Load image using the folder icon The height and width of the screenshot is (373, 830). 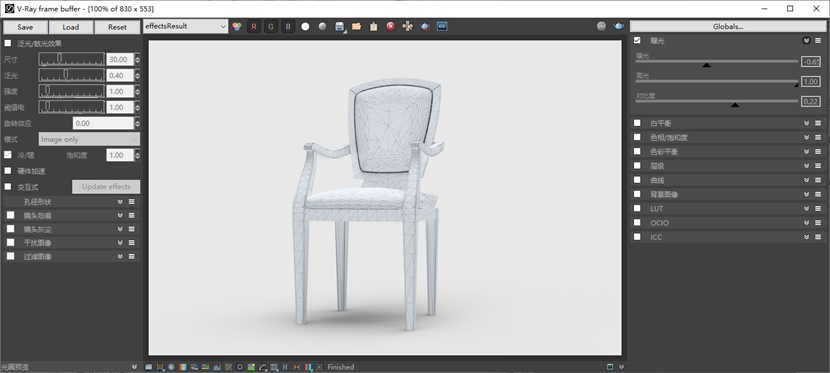point(356,26)
